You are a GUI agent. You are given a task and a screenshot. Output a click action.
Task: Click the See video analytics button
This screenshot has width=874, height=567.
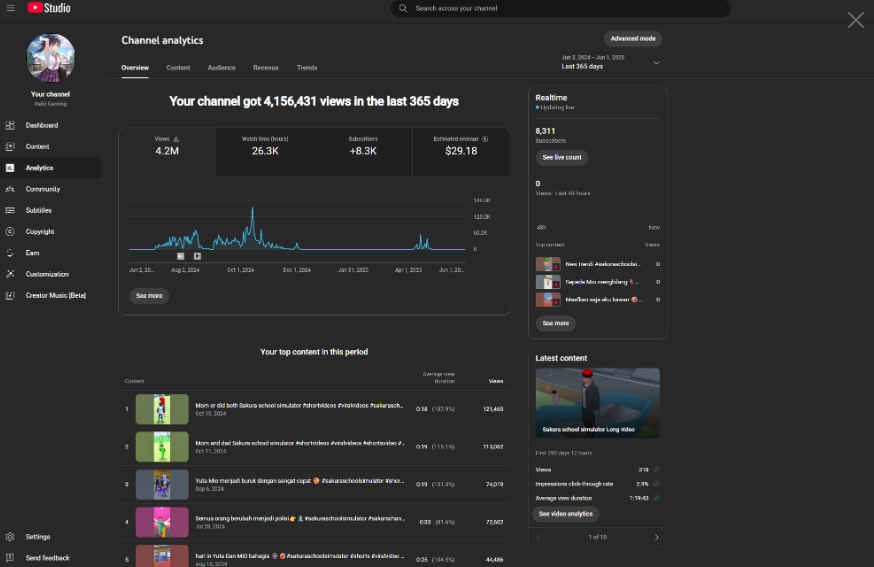tap(565, 513)
